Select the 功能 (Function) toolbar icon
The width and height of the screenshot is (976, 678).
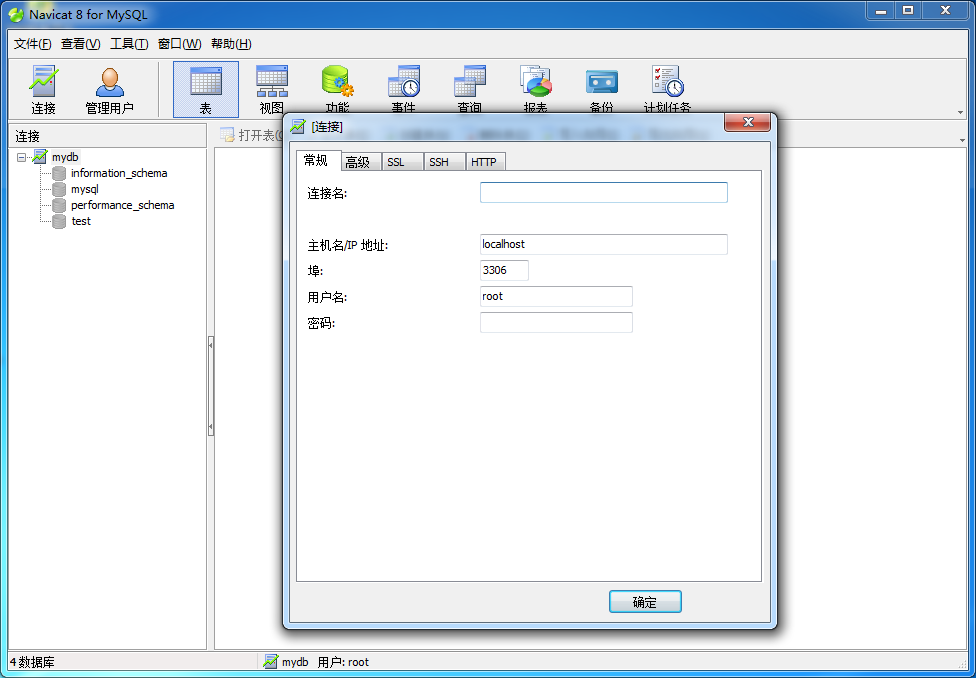[x=337, y=90]
